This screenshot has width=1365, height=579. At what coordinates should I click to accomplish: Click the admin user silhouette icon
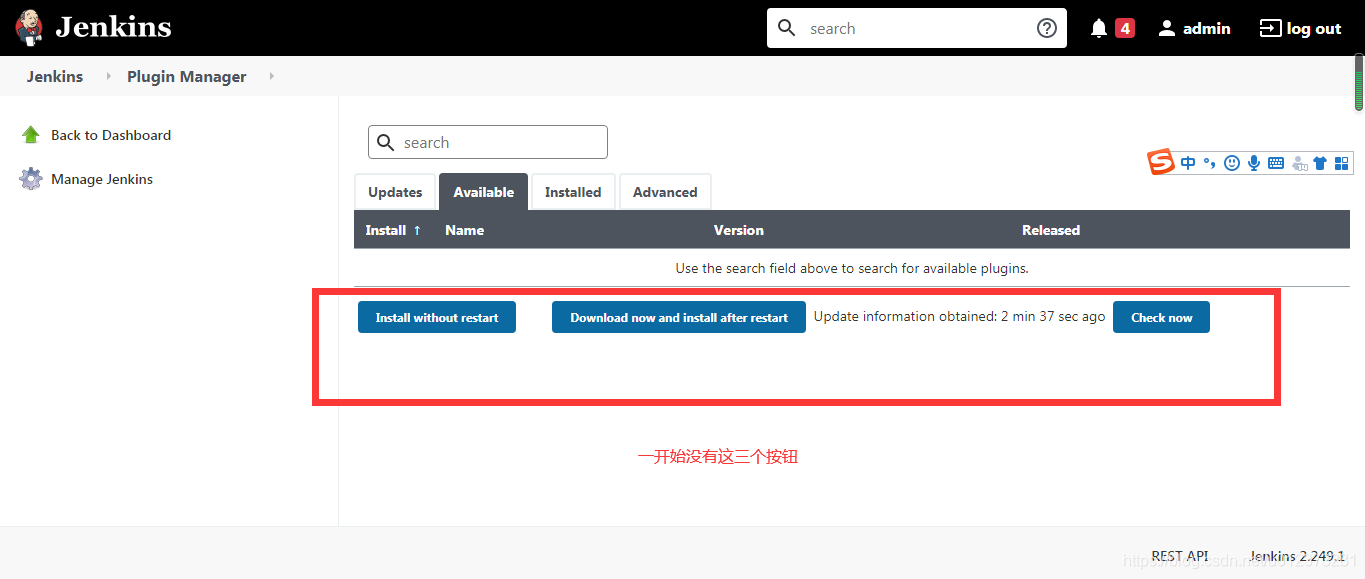[1167, 28]
